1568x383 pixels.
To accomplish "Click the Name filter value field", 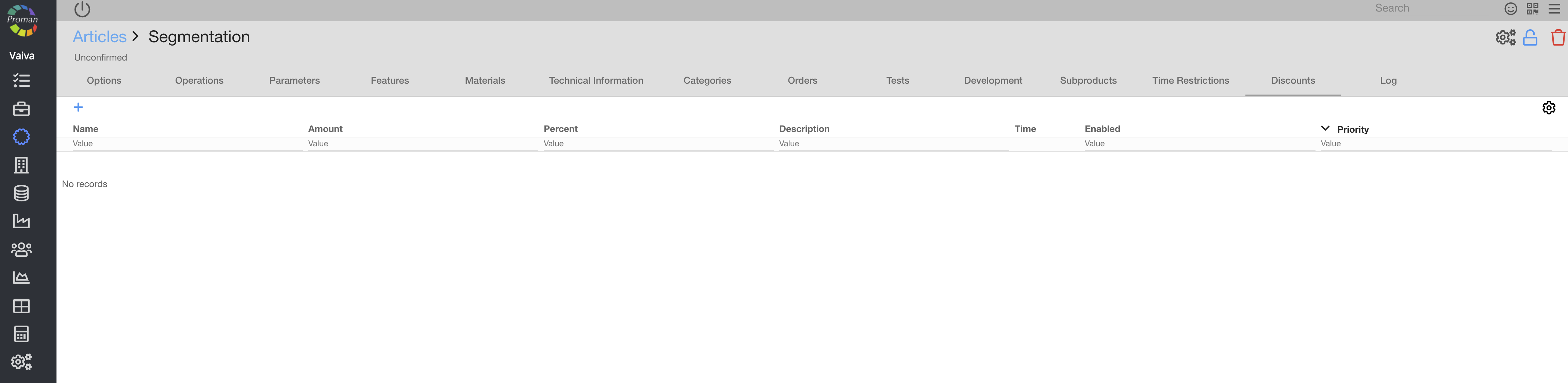I will coord(186,144).
